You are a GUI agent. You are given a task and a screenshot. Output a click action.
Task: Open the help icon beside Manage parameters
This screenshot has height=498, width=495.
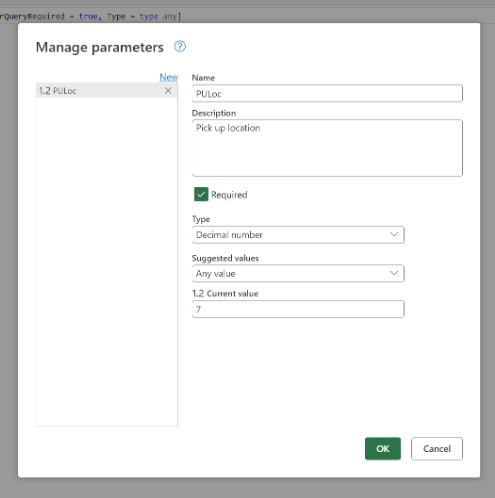click(180, 47)
